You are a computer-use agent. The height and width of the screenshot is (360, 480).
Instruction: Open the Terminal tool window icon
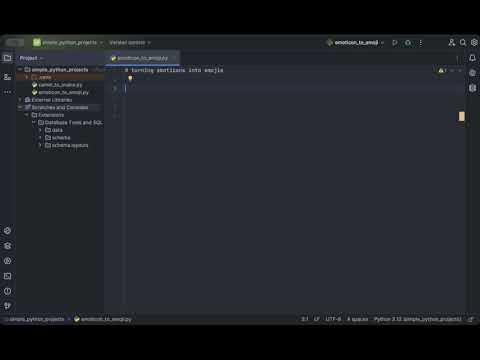[x=7, y=276]
